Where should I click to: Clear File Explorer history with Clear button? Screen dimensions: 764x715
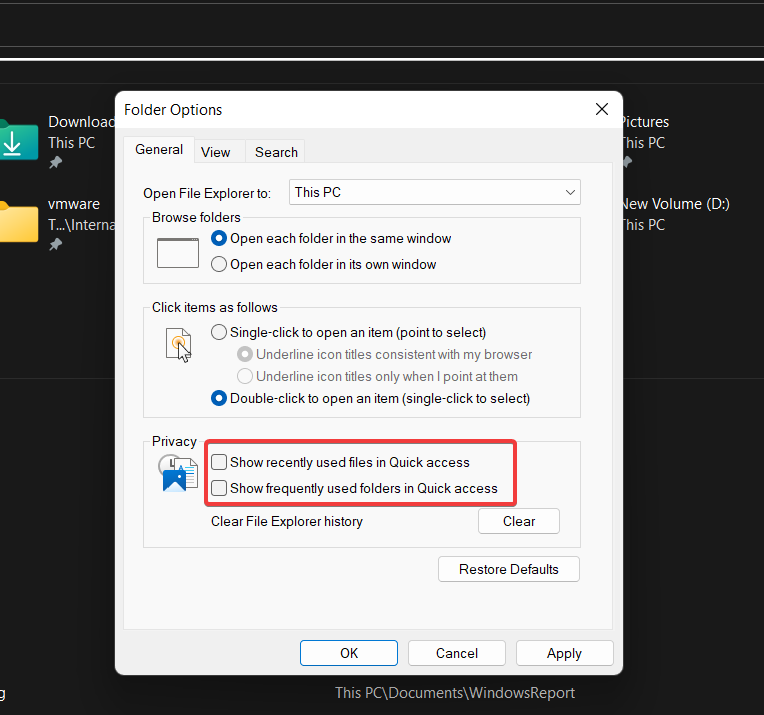(x=519, y=521)
